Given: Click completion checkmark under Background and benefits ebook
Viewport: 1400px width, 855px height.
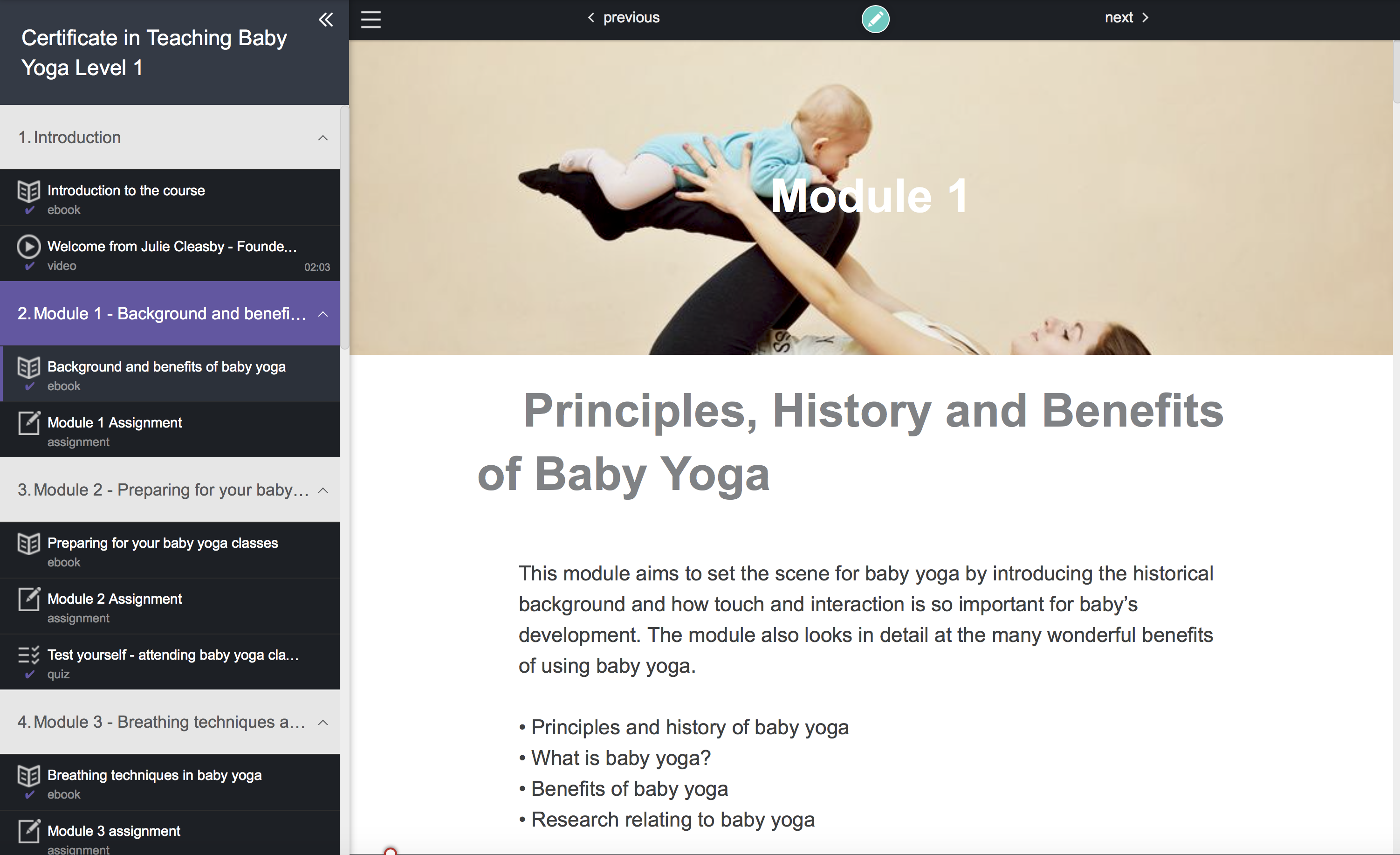Looking at the screenshot, I should 29,386.
